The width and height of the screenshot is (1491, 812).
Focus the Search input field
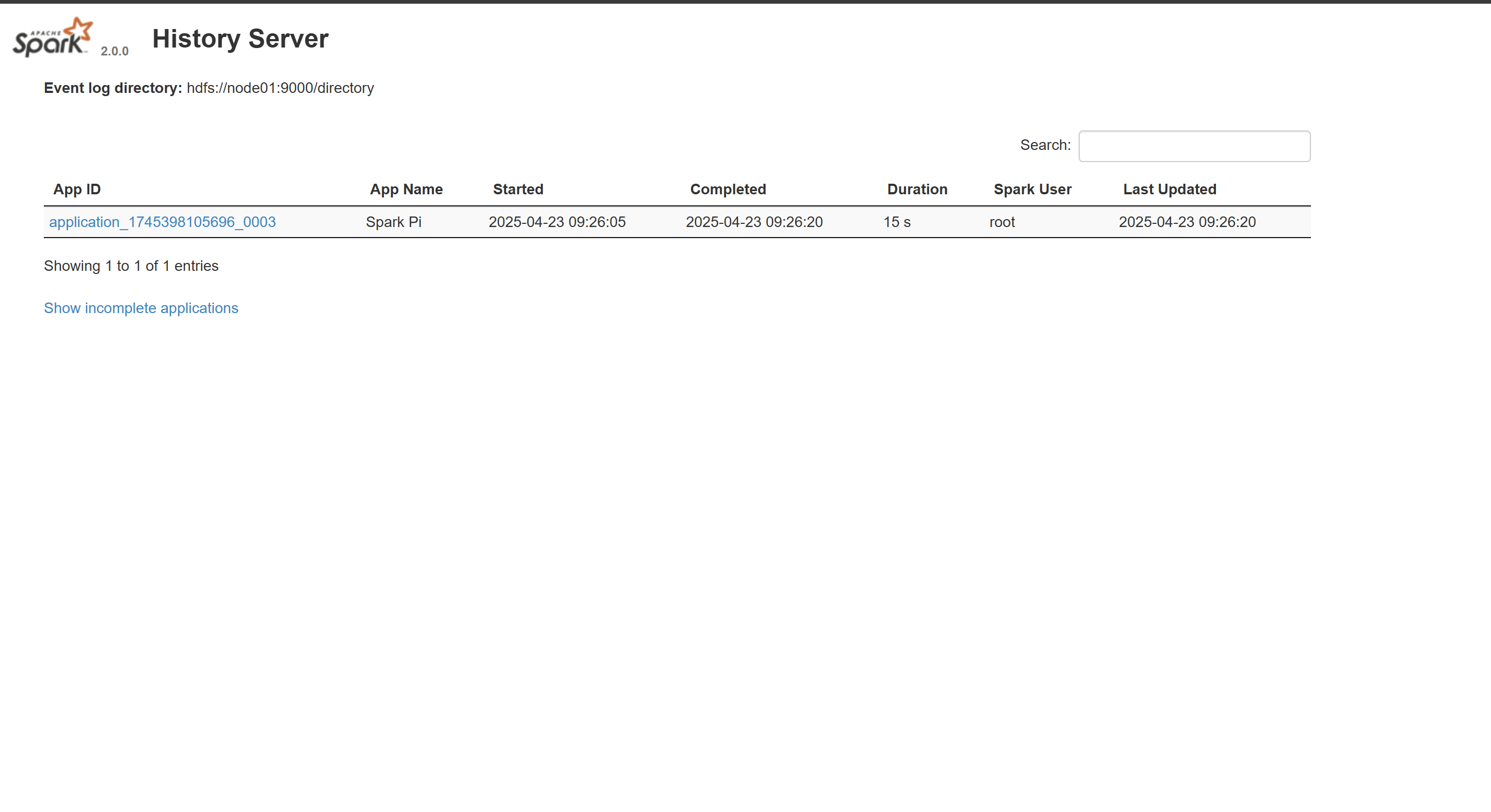(x=1194, y=146)
